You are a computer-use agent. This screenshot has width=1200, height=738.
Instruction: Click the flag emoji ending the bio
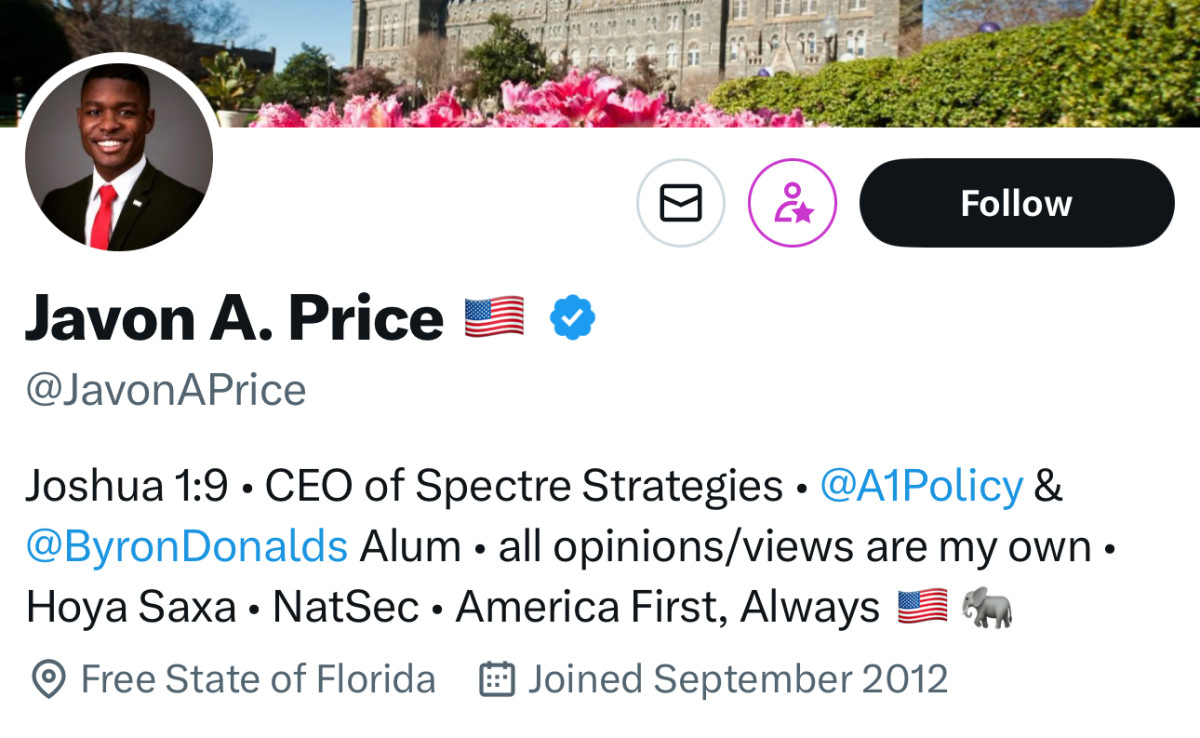(x=922, y=608)
